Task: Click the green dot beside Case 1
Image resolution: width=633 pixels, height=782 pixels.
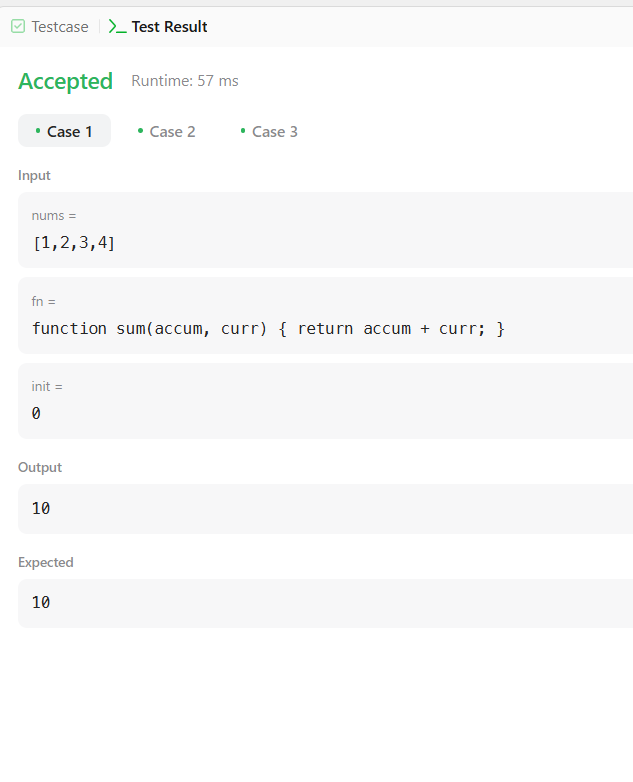Action: coord(38,131)
